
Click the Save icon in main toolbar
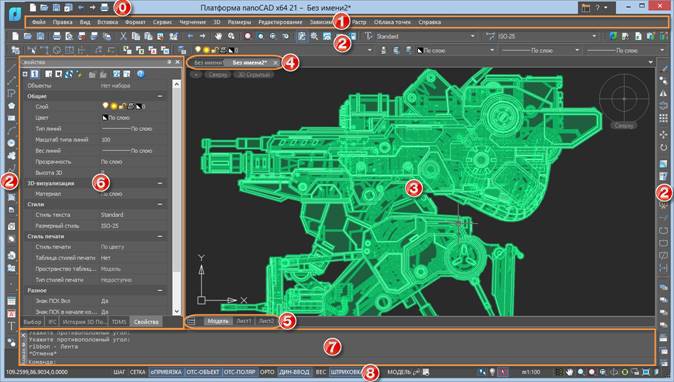pos(40,37)
